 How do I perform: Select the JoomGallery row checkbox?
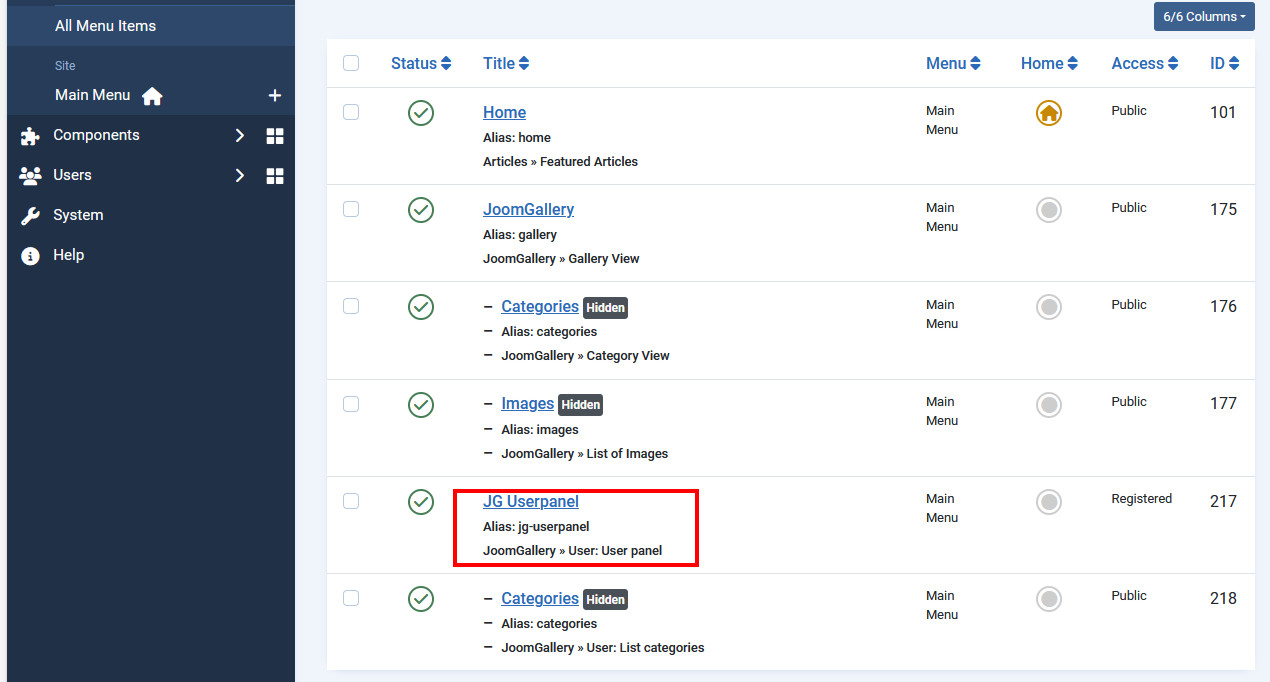coord(351,209)
